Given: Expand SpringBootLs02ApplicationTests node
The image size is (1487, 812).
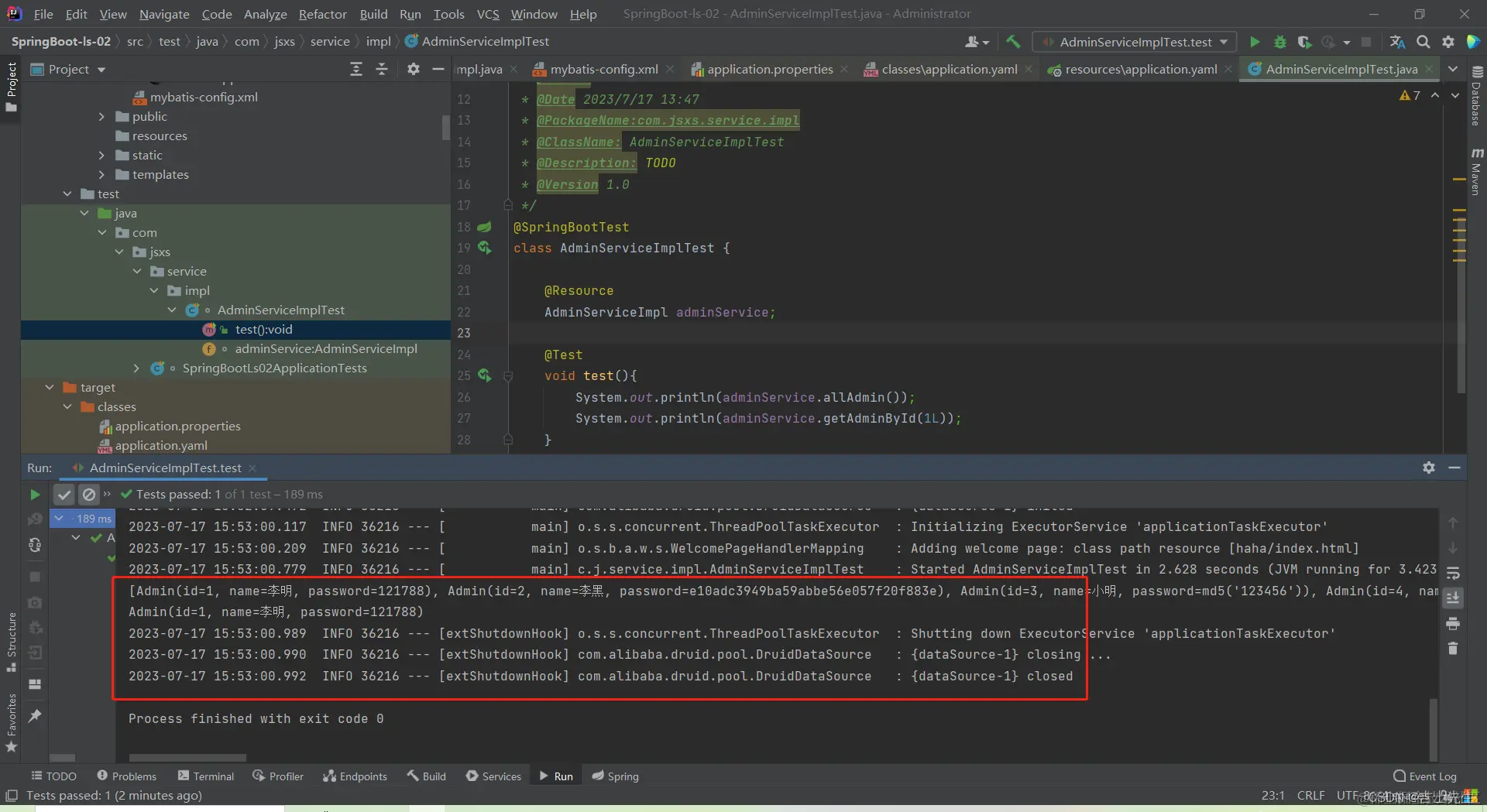Looking at the screenshot, I should click(136, 368).
